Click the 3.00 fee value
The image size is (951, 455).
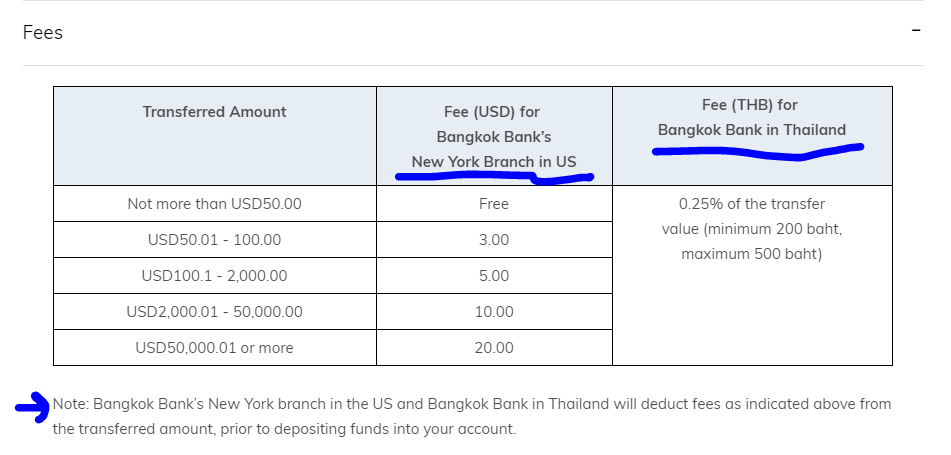[x=494, y=240]
